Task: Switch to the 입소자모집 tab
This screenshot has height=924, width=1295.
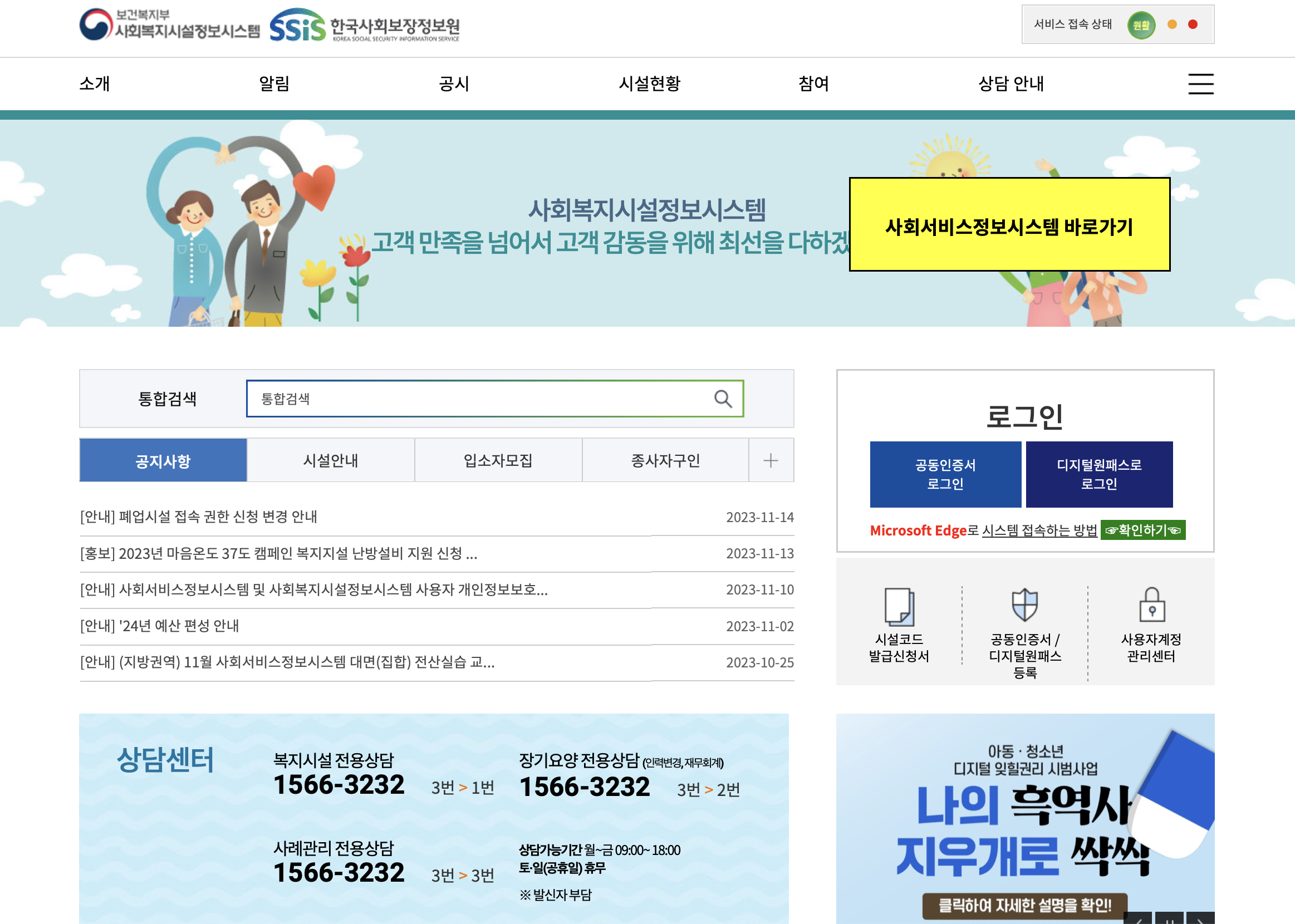Action: pyautogui.click(x=498, y=460)
